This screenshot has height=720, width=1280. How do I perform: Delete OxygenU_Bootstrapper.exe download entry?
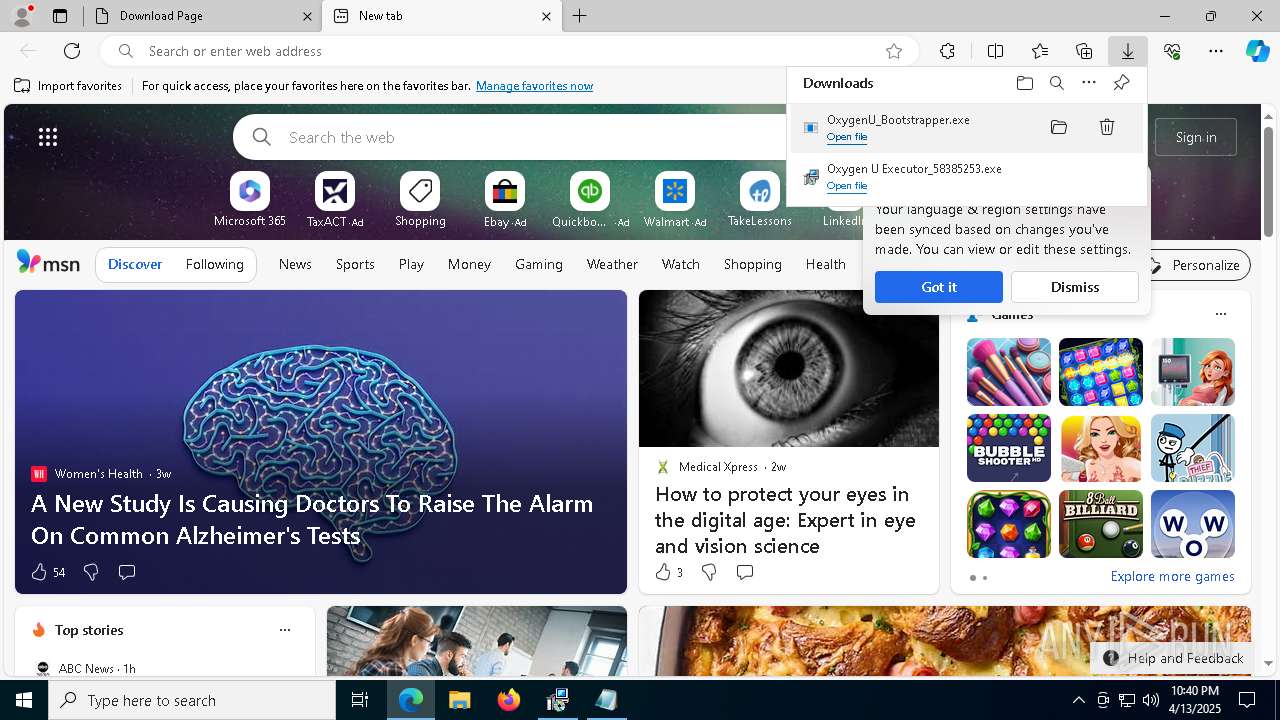coord(1107,127)
